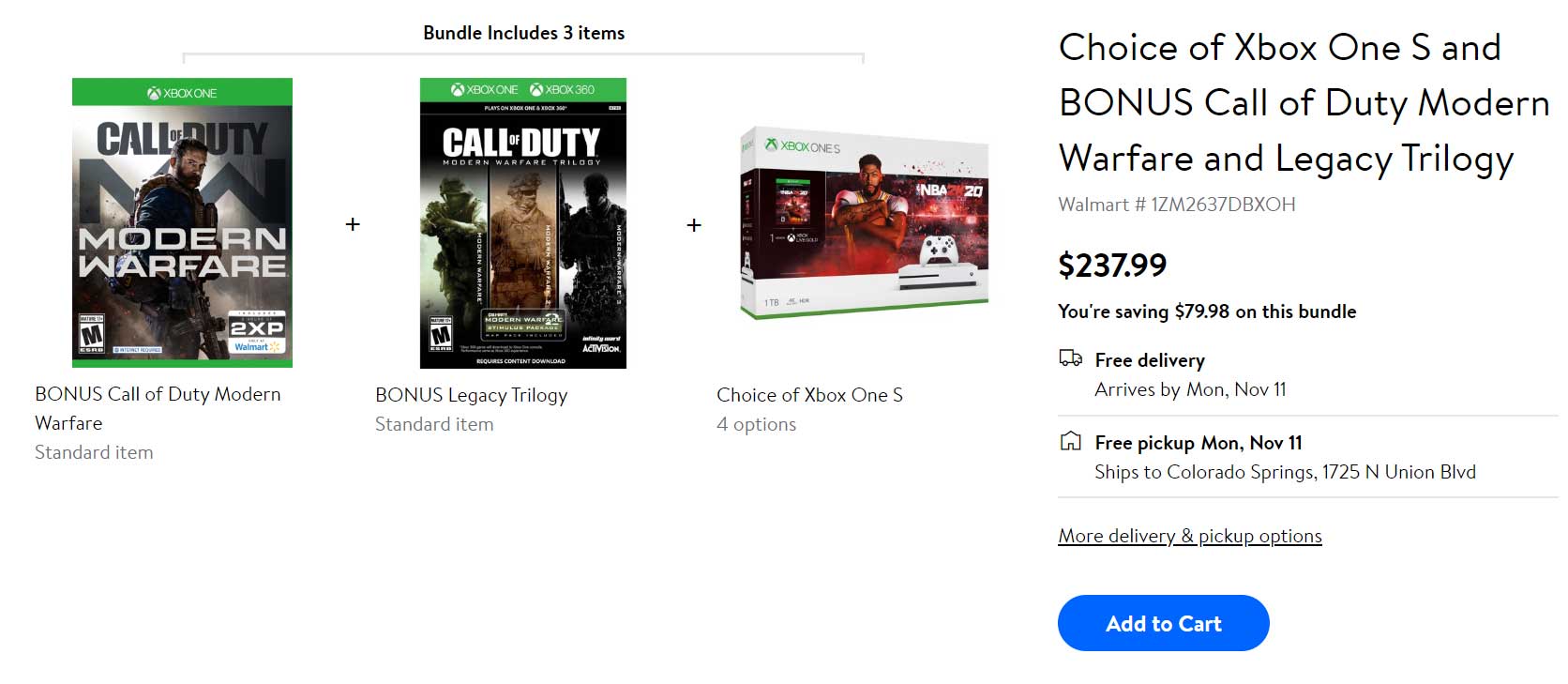This screenshot has width=1568, height=684.
Task: Click the Xbox 360 logo on Legacy Trilogy cover
Action: click(x=563, y=90)
